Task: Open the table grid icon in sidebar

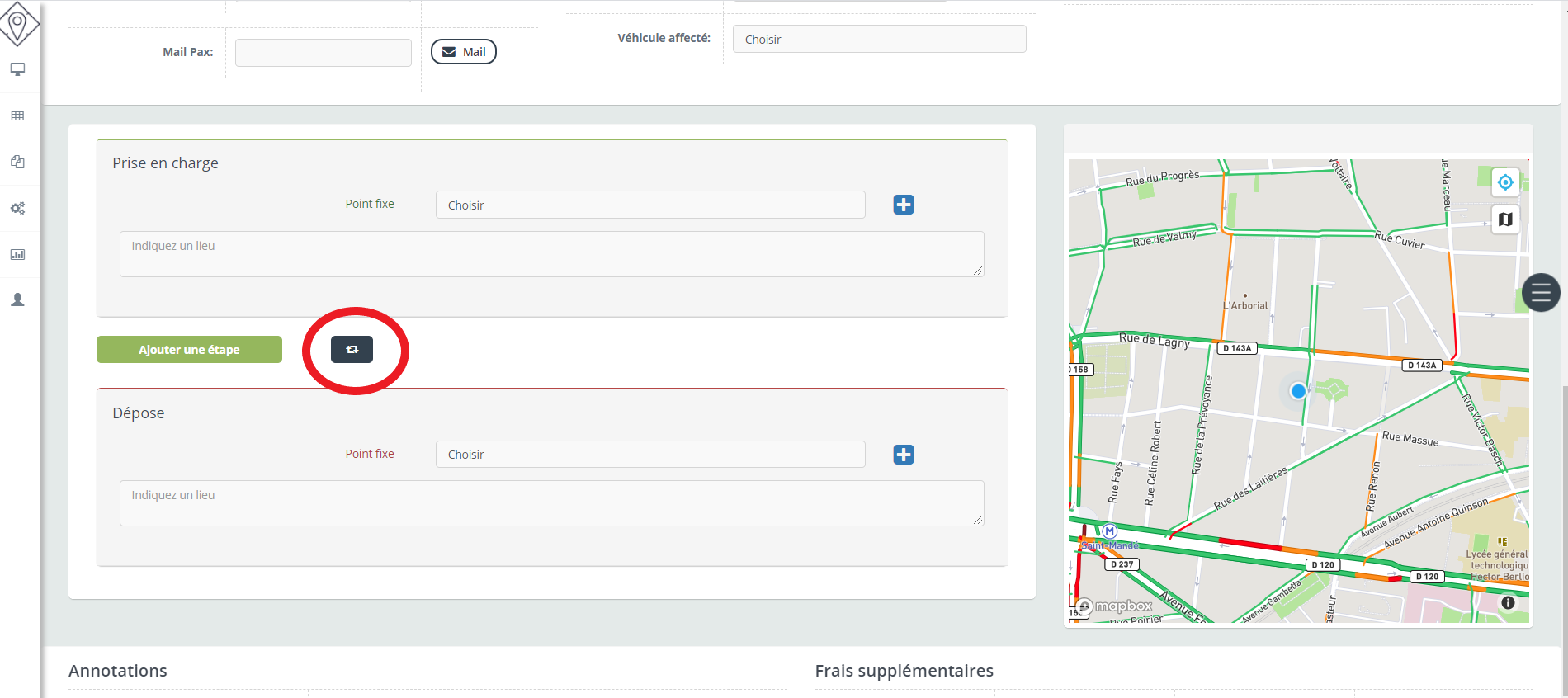Action: click(x=17, y=116)
